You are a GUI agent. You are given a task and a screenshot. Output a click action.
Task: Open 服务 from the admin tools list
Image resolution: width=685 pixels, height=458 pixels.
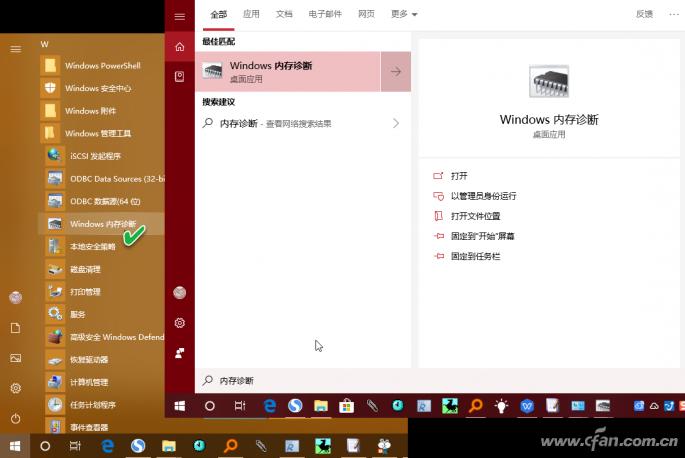click(101, 314)
